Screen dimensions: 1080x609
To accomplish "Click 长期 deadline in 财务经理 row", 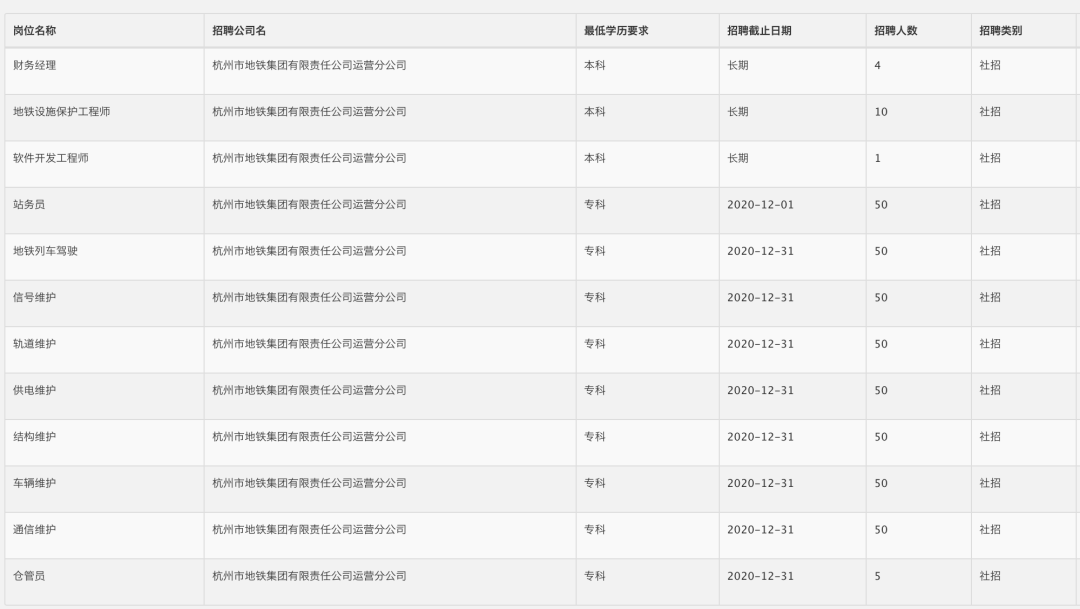I will pos(738,65).
